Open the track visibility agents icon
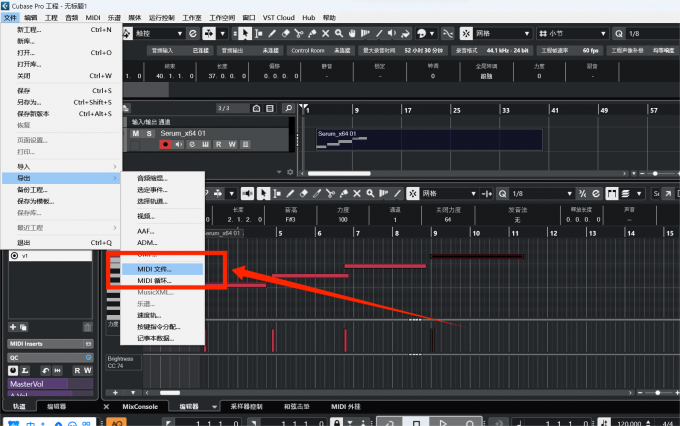680x426 pixels. [256, 108]
